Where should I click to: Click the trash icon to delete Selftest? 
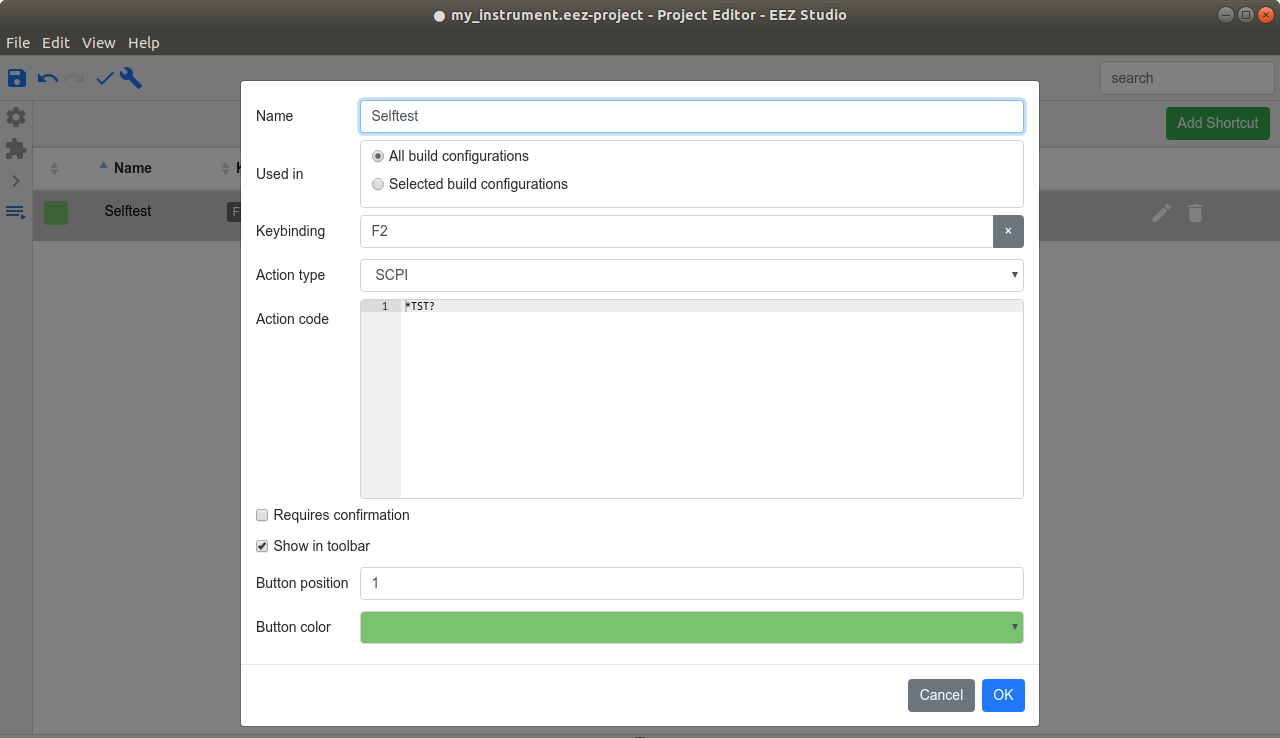click(1195, 213)
